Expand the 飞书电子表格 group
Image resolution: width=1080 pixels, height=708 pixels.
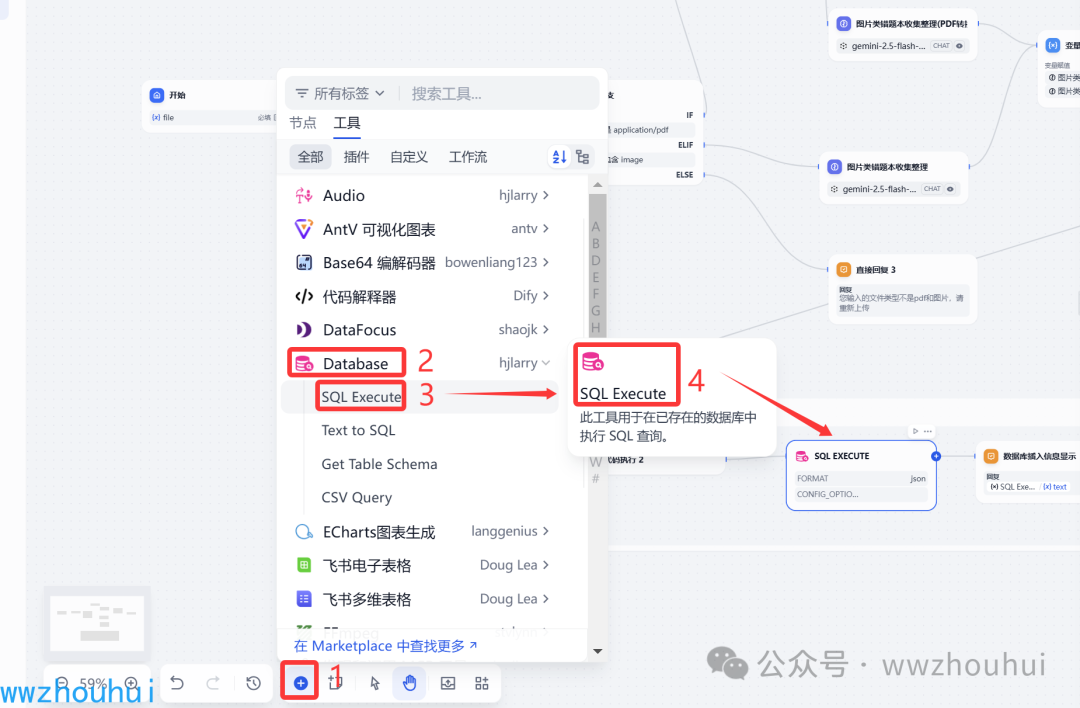point(546,565)
